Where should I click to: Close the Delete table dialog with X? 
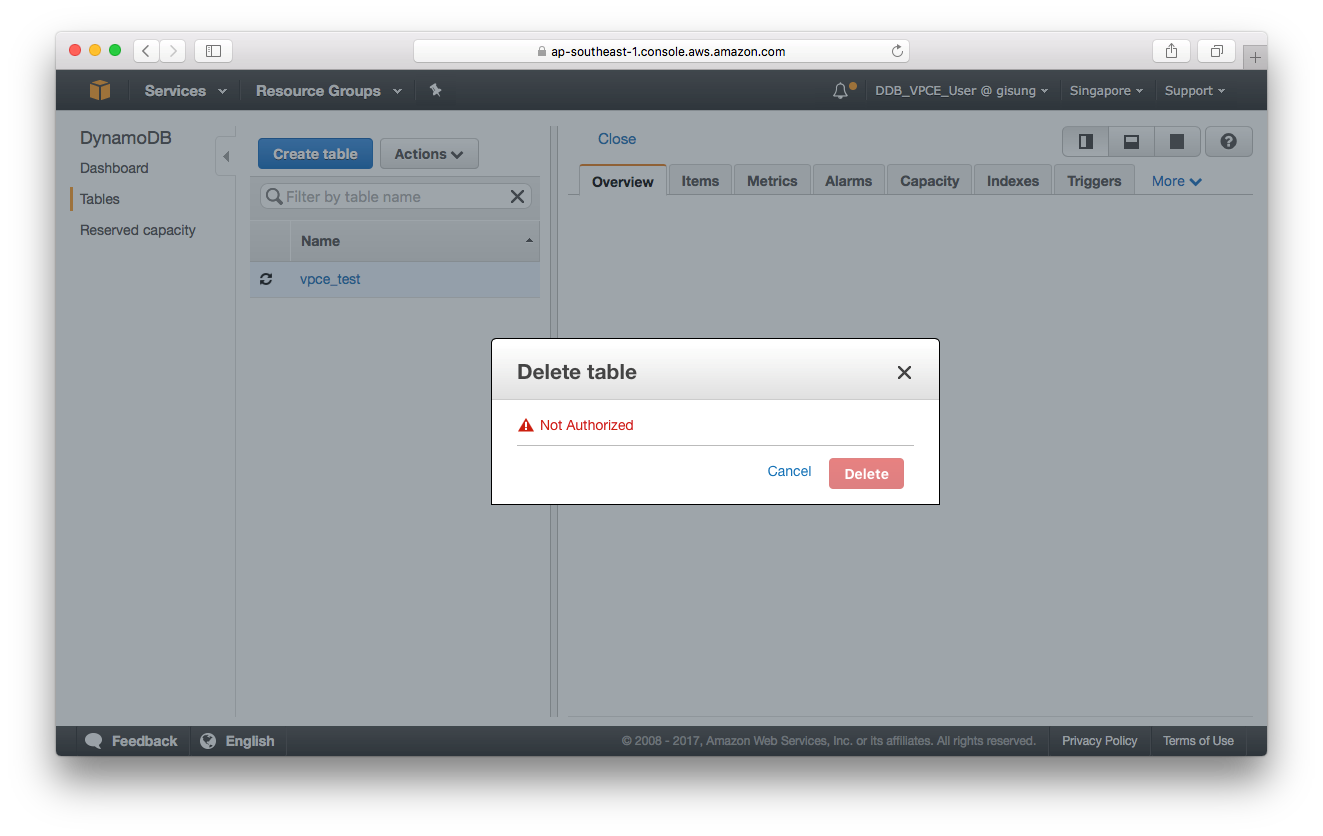904,372
